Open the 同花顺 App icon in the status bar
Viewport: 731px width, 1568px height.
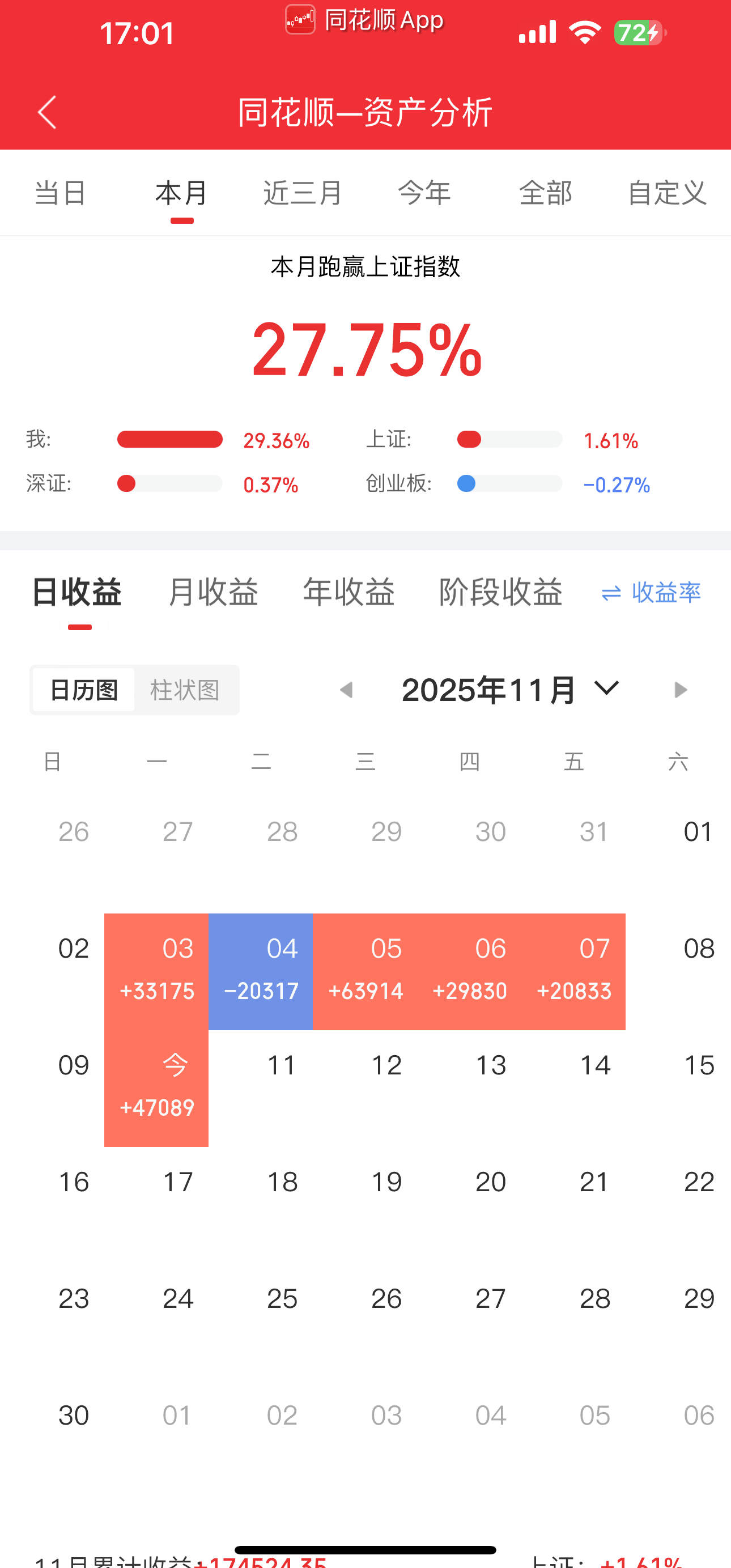[300, 19]
